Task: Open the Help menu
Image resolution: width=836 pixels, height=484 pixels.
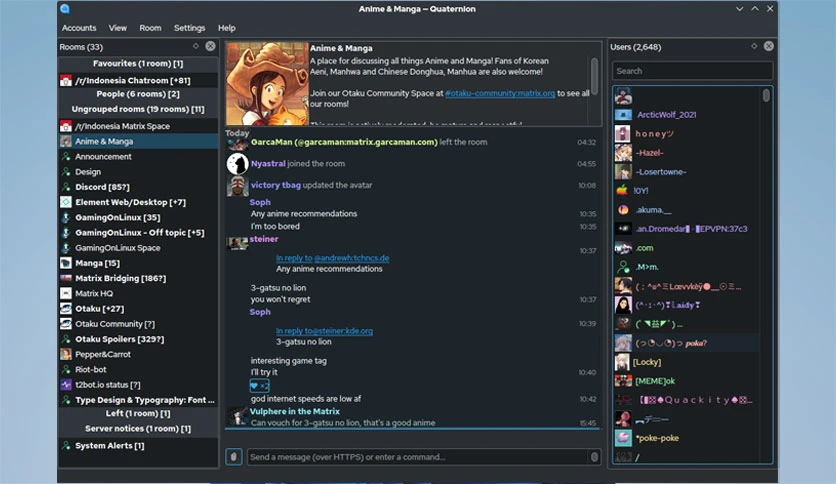Action: click(227, 28)
